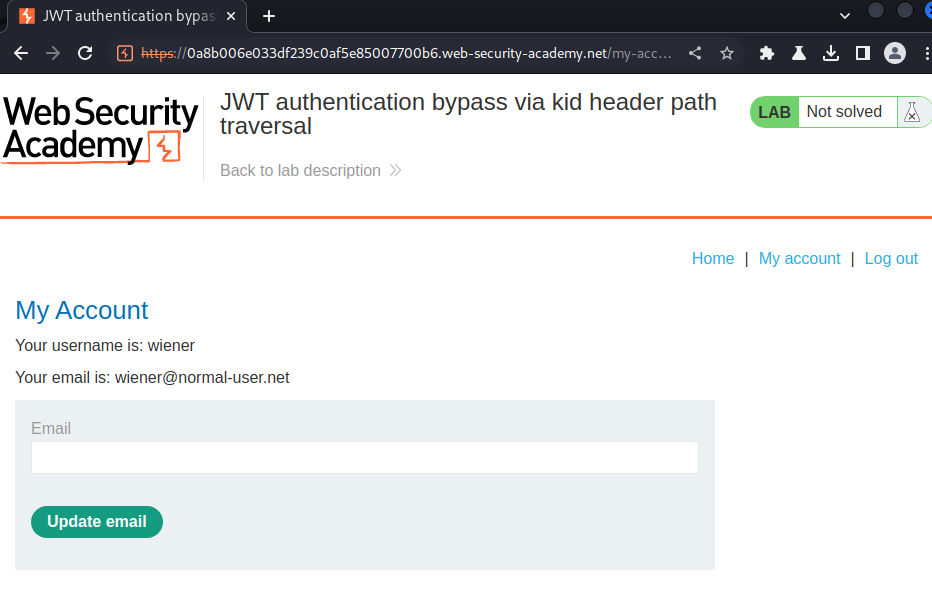This screenshot has width=932, height=592.
Task: Share this page via share icon
Action: click(695, 53)
